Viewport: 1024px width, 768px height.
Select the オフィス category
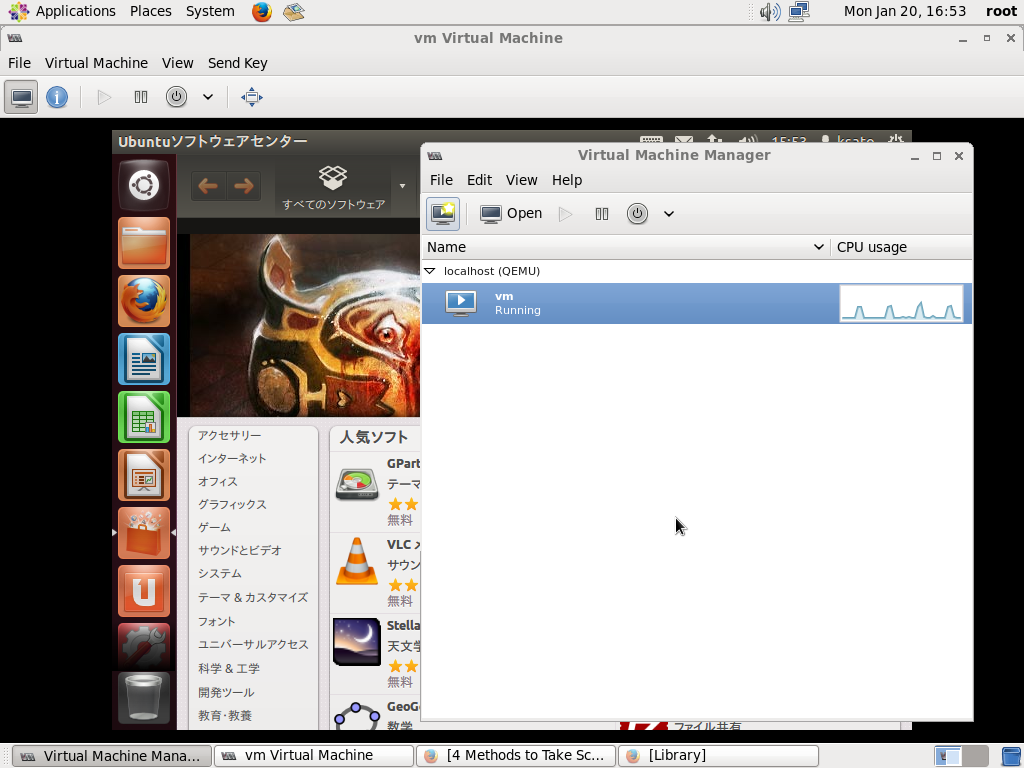point(217,481)
